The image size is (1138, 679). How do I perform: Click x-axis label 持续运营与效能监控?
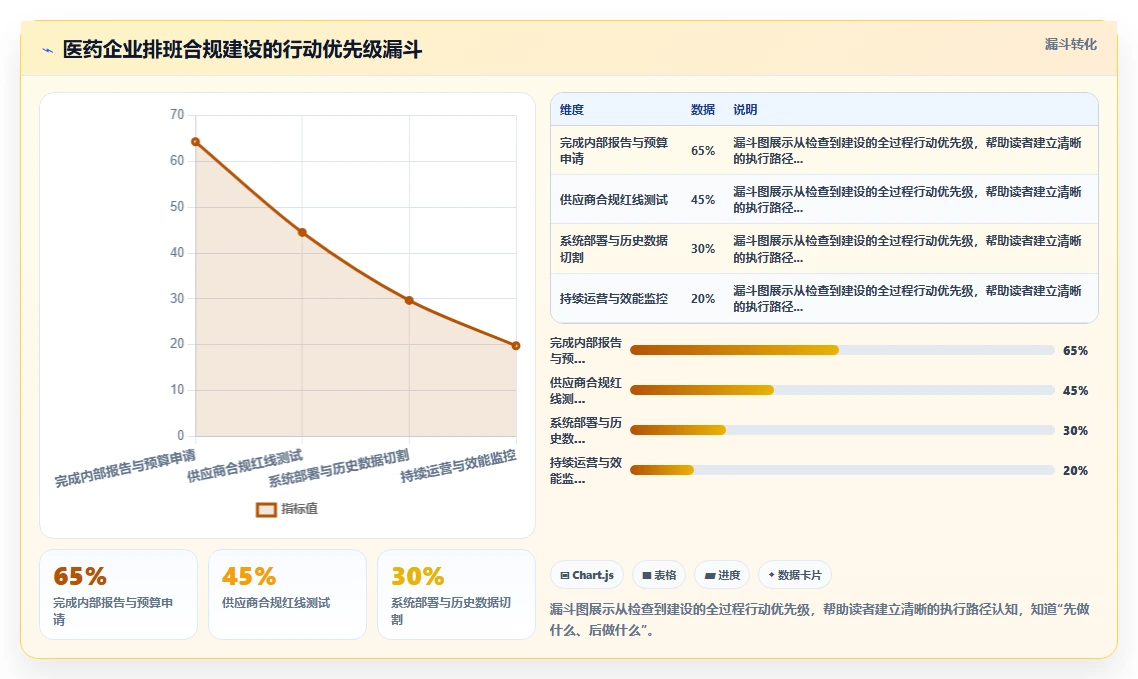click(459, 466)
